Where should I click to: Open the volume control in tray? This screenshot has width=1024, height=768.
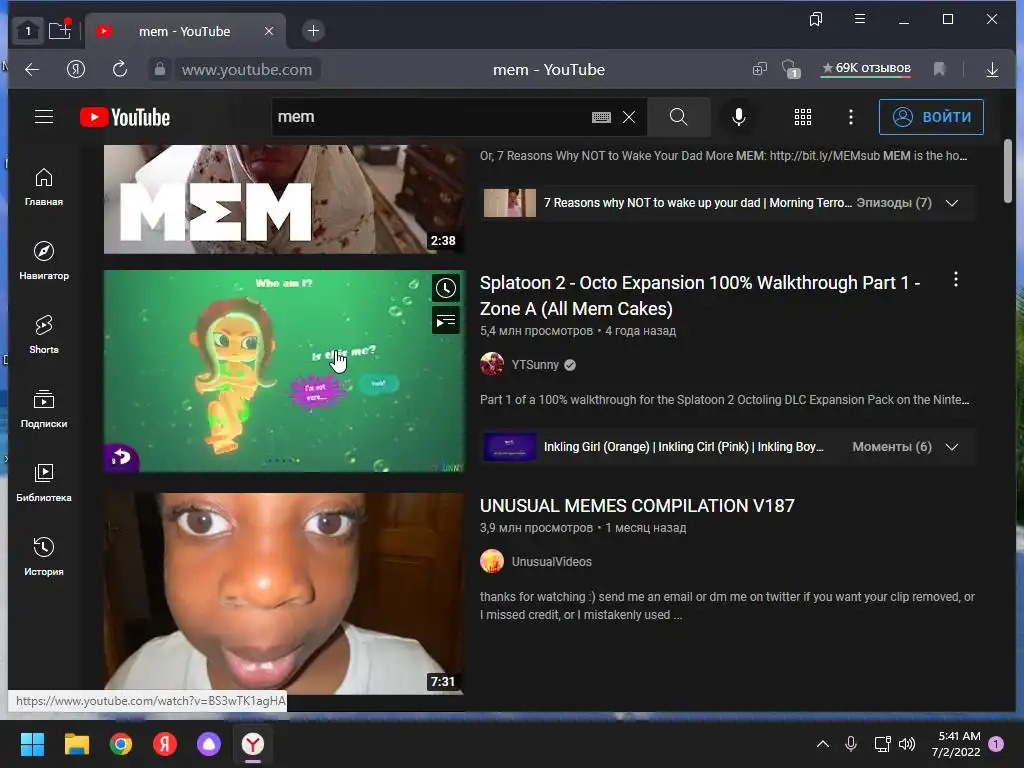point(906,744)
